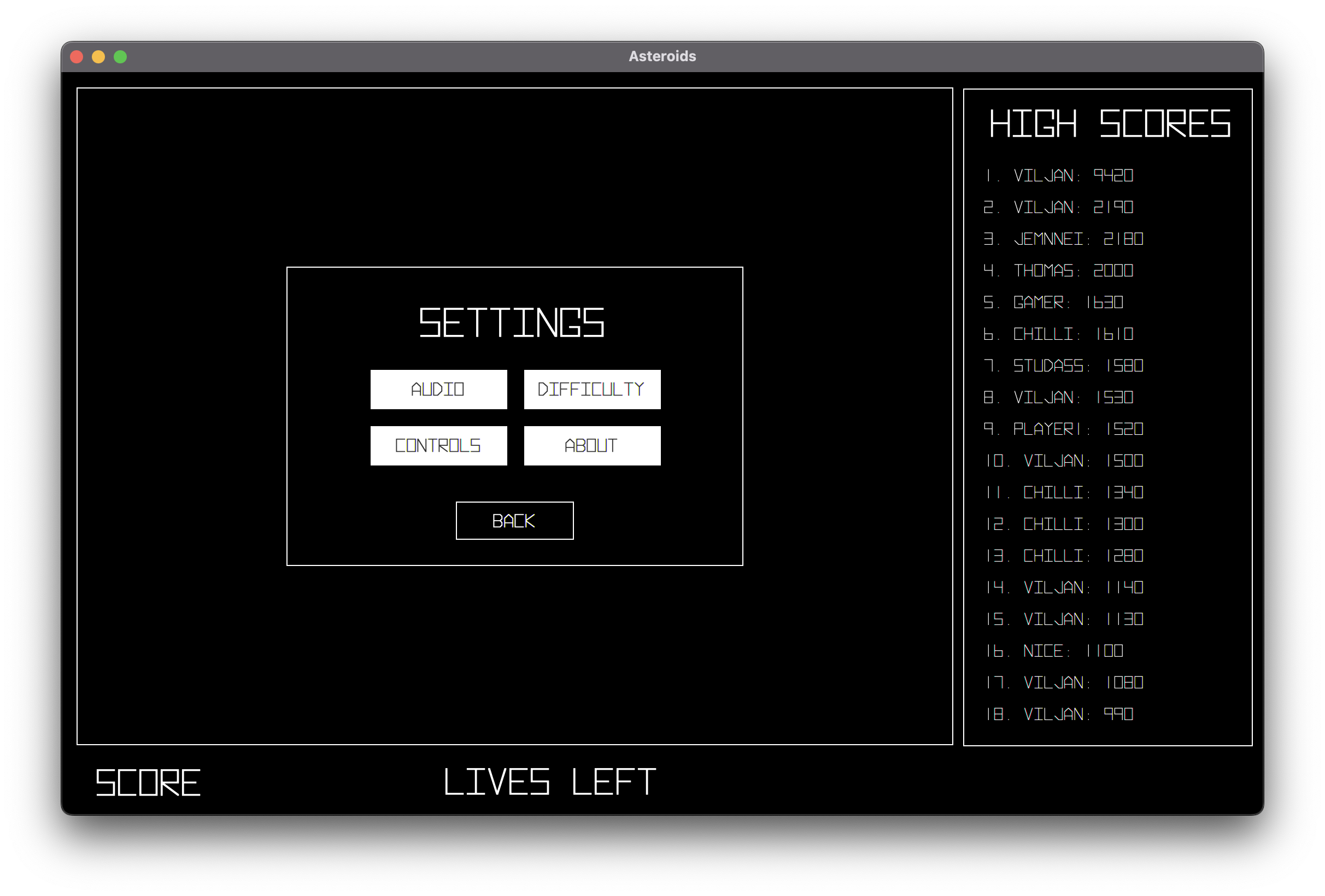Select first place score VILJAN 9420
Viewport: 1325px width, 896px height.
pyautogui.click(x=1059, y=175)
